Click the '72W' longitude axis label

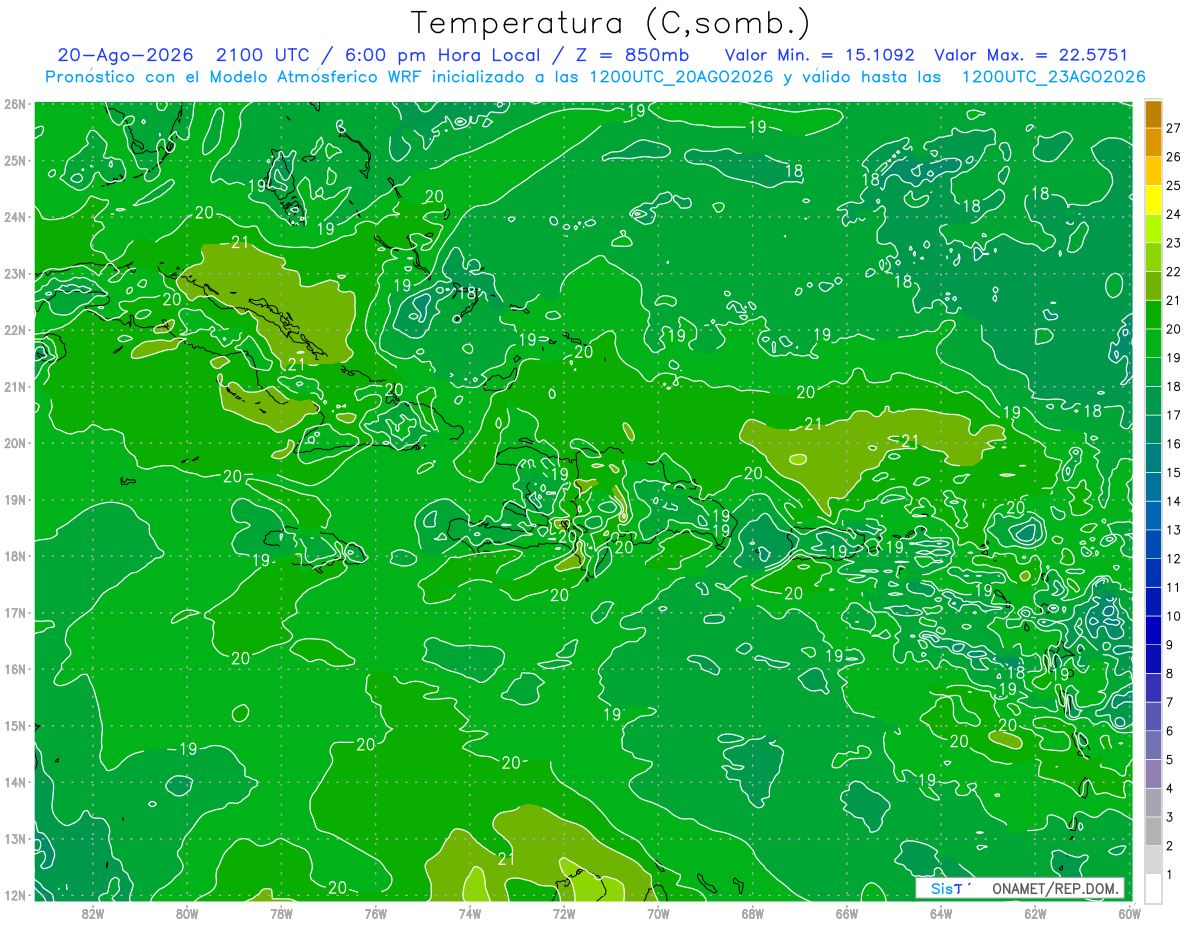click(x=564, y=912)
